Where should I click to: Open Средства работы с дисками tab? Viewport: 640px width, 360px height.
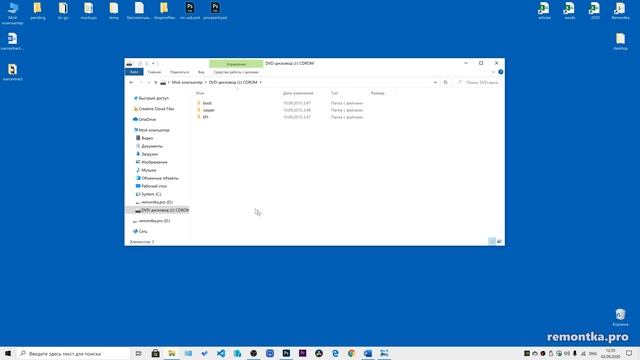236,72
